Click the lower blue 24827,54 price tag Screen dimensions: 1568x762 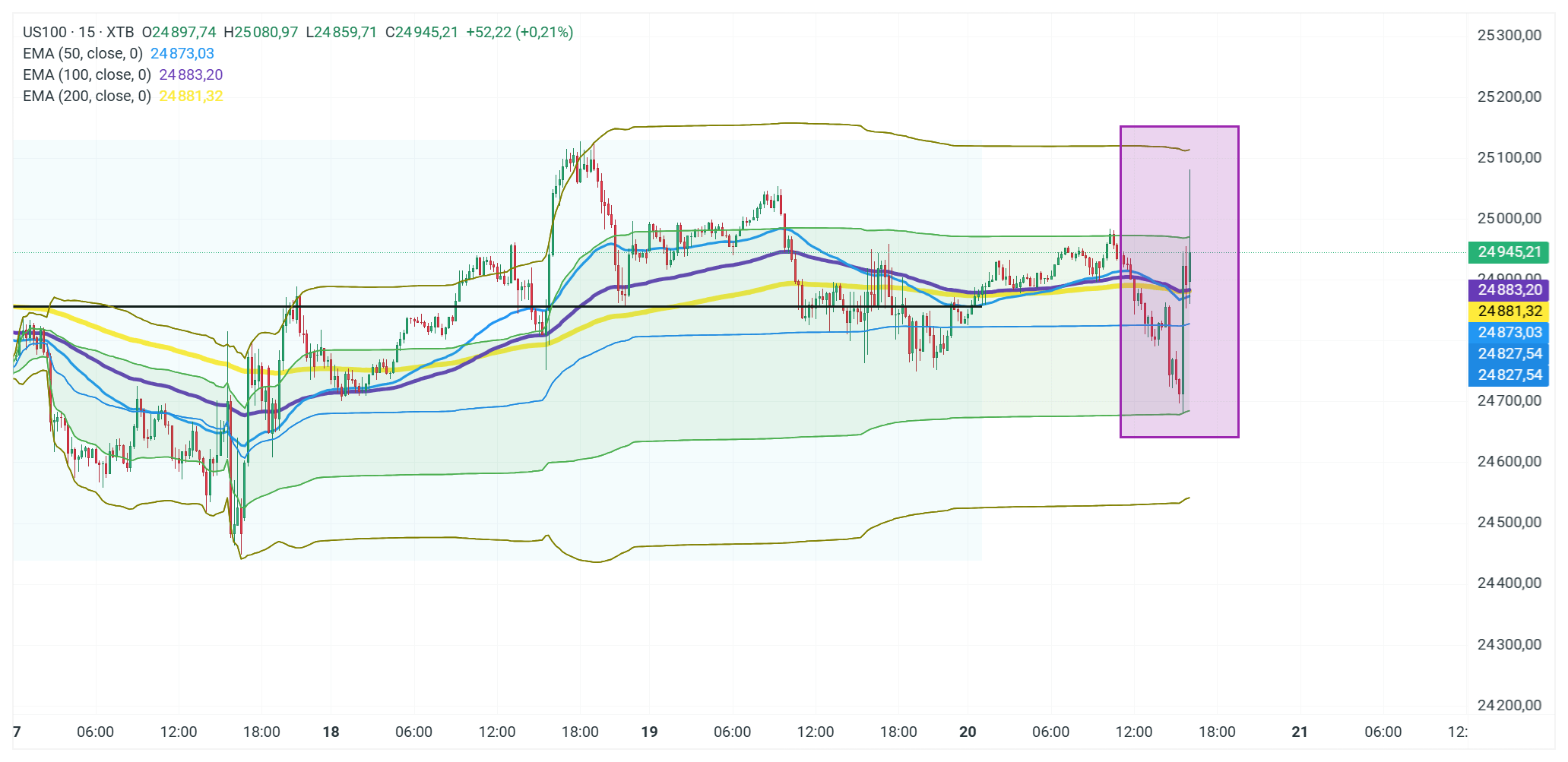tap(1509, 375)
